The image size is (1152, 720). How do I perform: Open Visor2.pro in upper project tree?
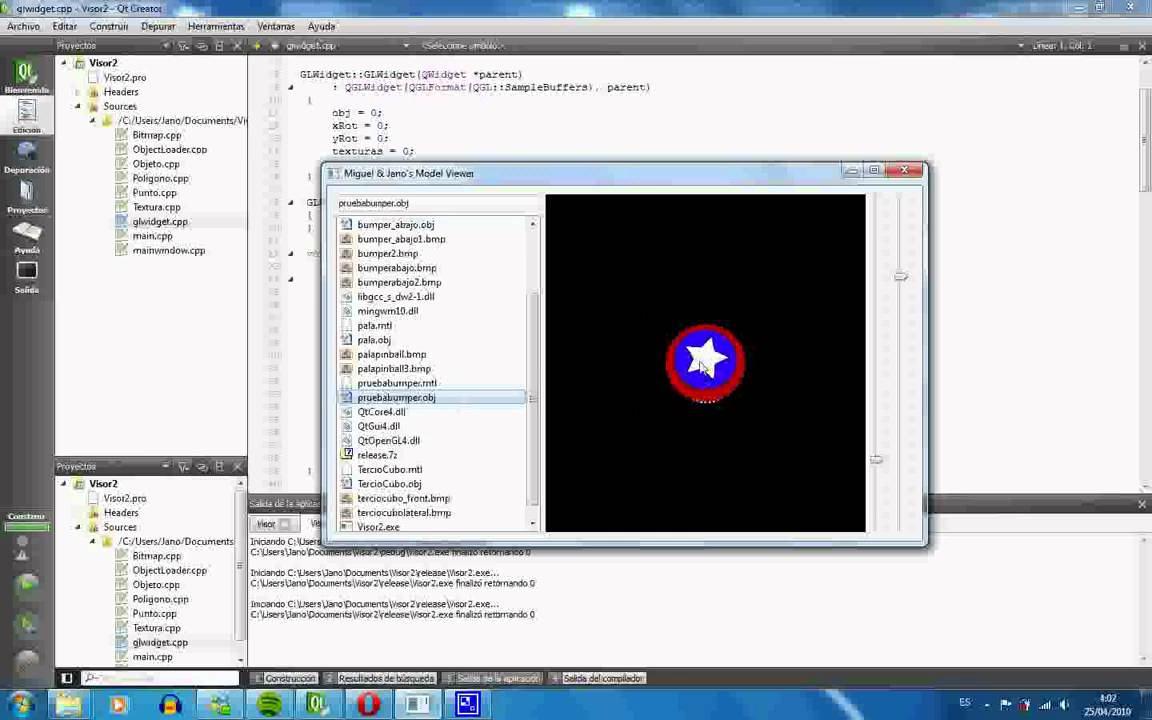tap(124, 77)
